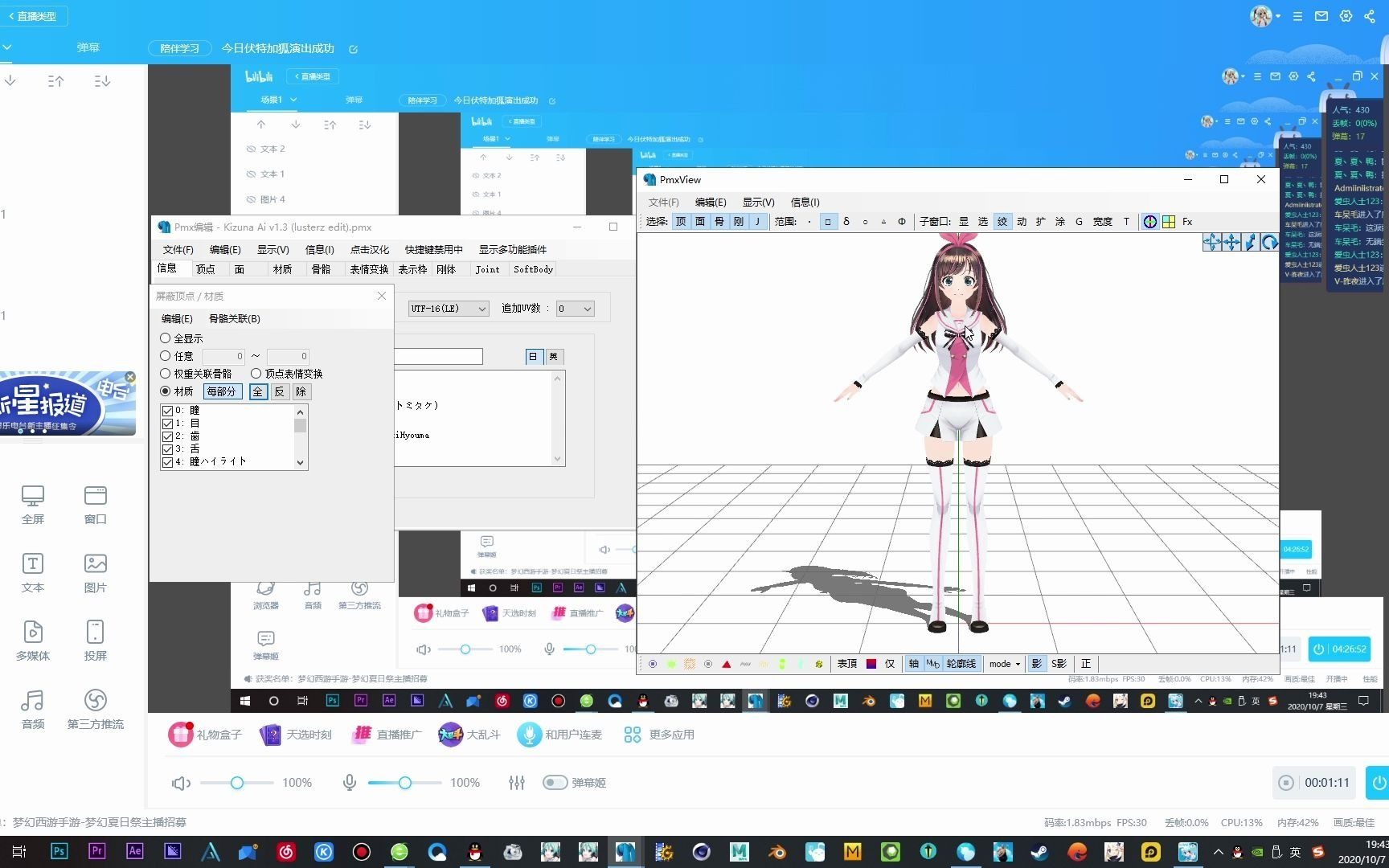Click the rotate camera arrow icon
The width and height of the screenshot is (1389, 868).
pyautogui.click(x=1269, y=242)
